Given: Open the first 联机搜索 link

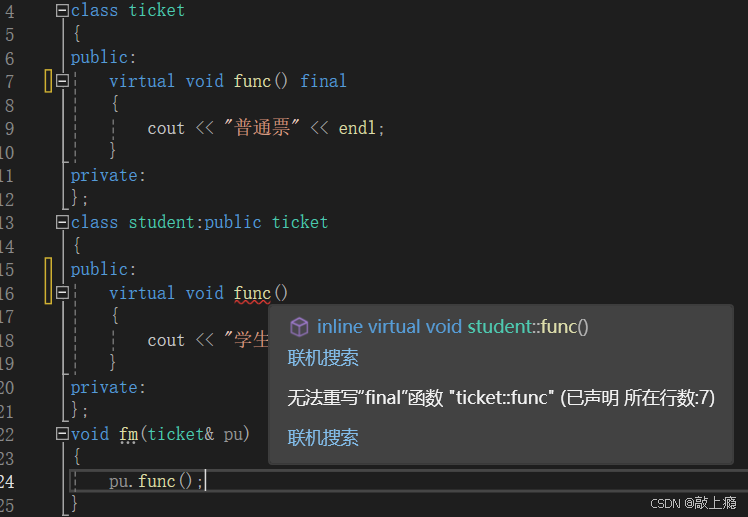Looking at the screenshot, I should (323, 358).
